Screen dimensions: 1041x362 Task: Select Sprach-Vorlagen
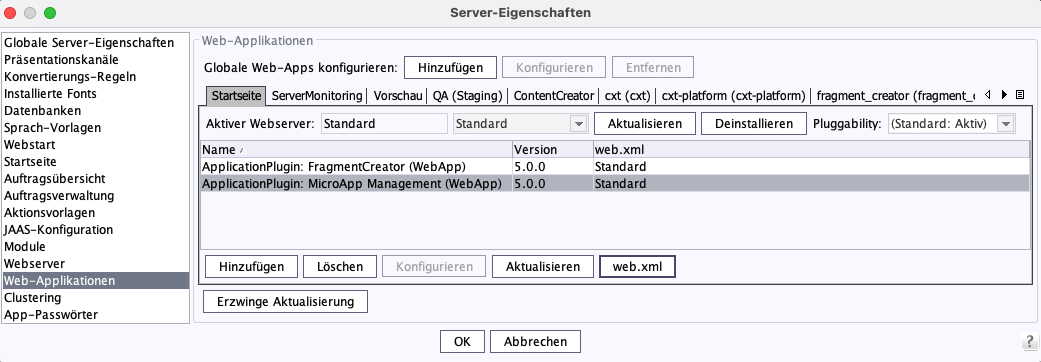tap(96, 128)
